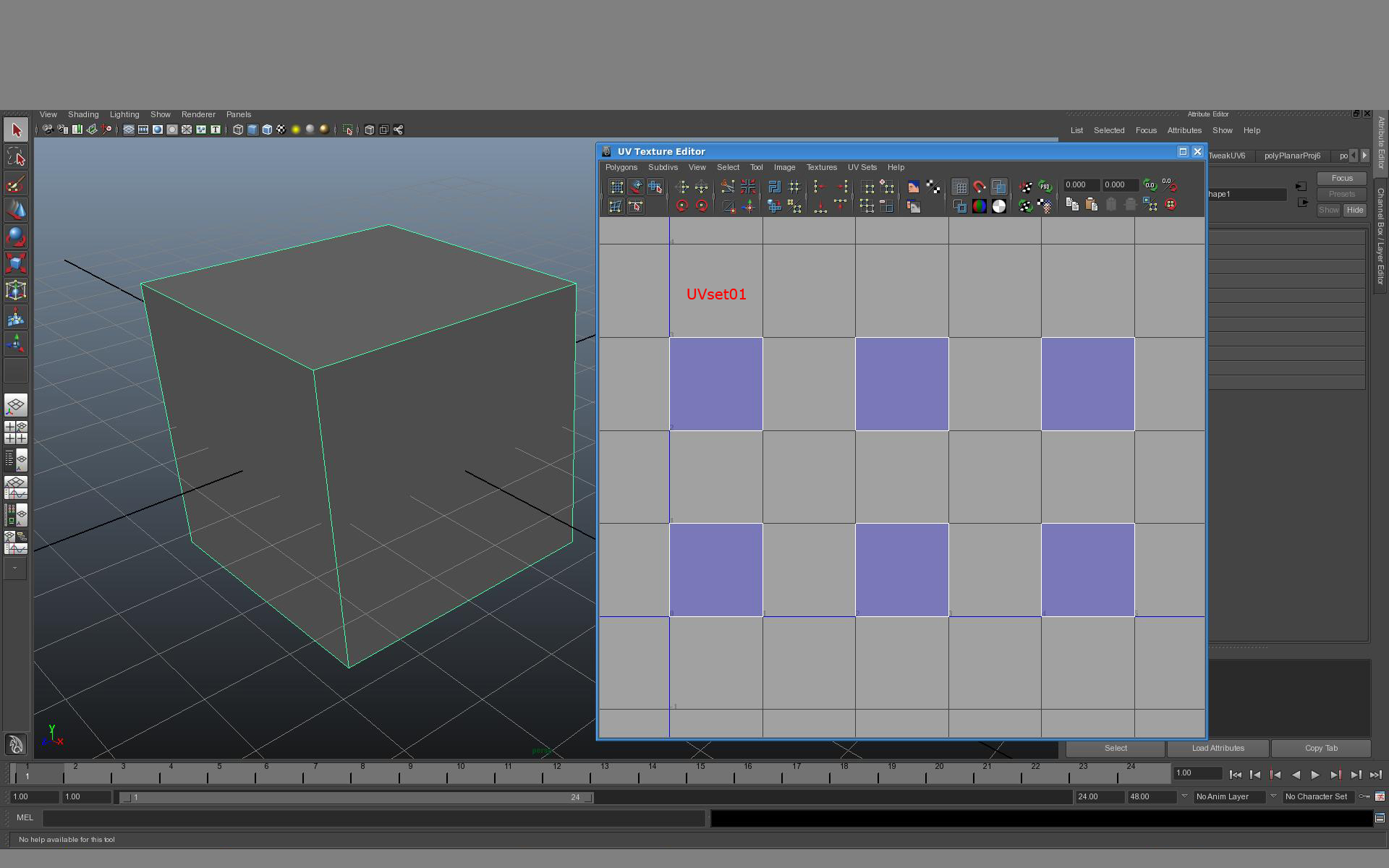Toggle pixel snap magnet in UV editor

coord(980,187)
